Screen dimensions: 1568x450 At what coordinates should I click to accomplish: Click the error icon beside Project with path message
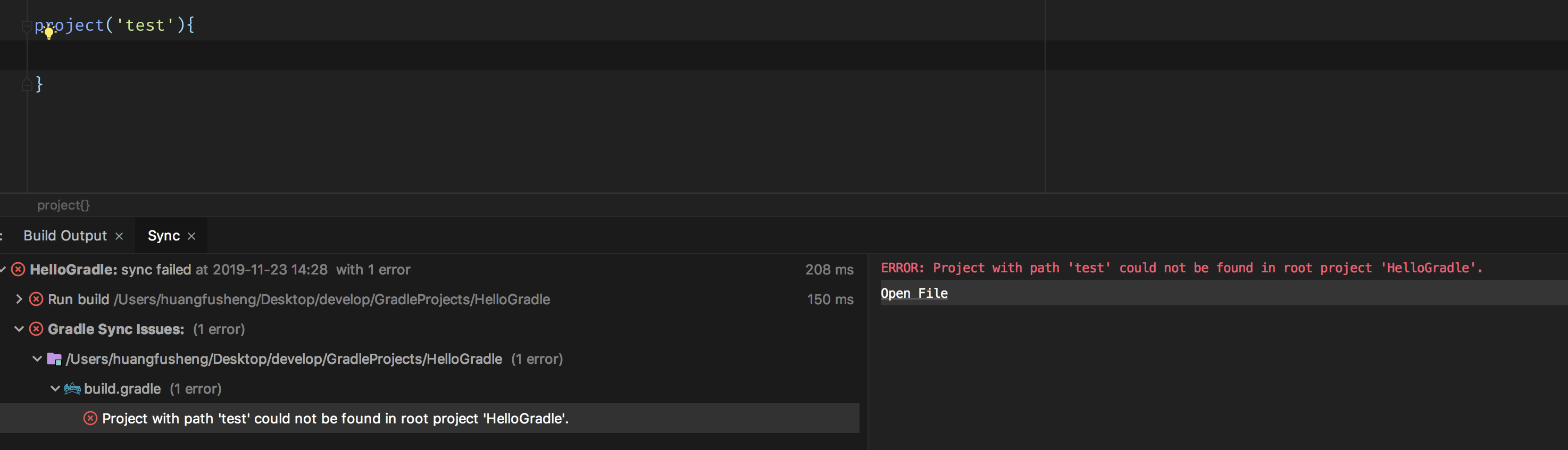click(x=90, y=418)
